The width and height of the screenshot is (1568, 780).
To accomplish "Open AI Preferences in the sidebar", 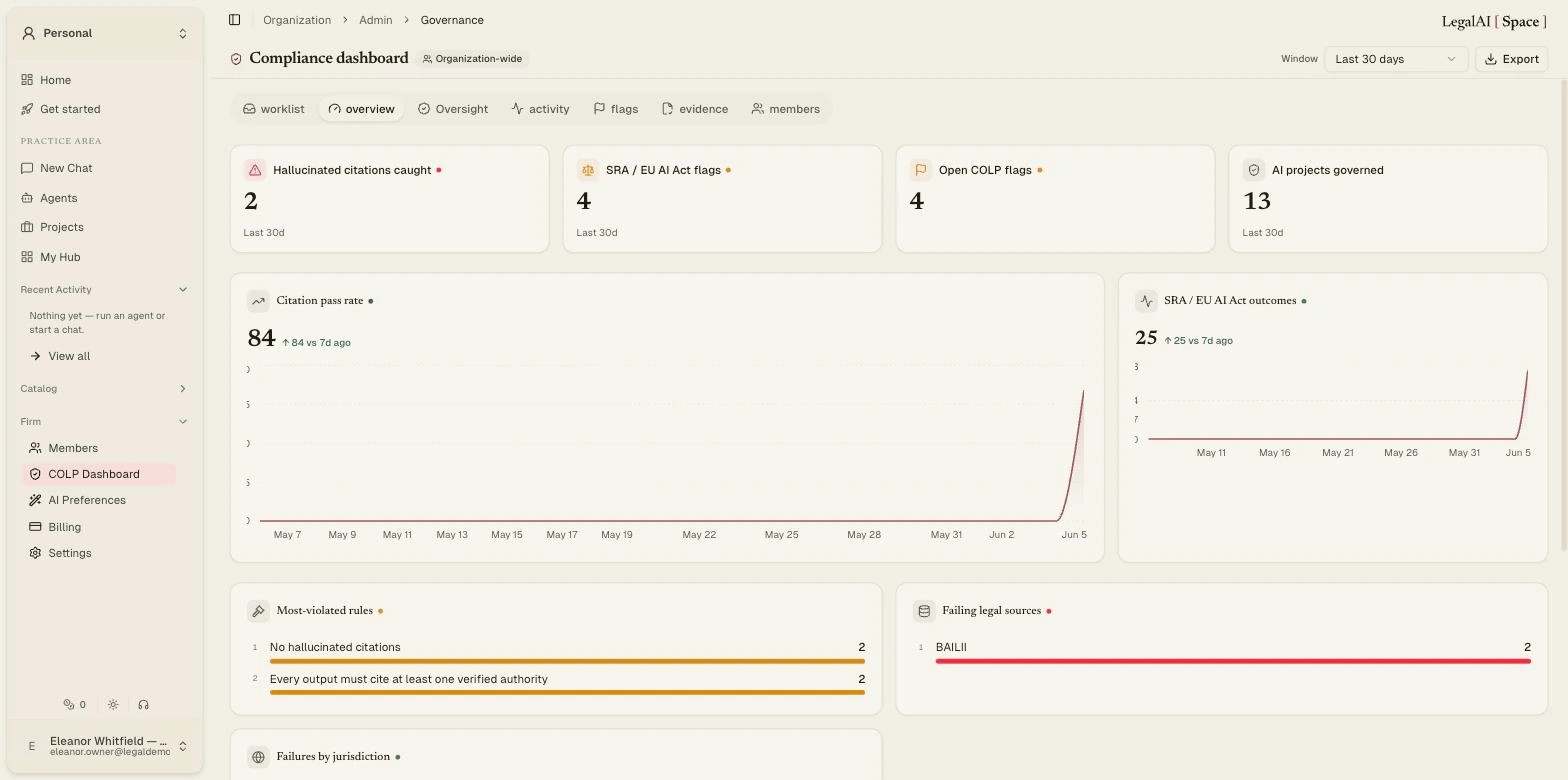I will (100, 500).
